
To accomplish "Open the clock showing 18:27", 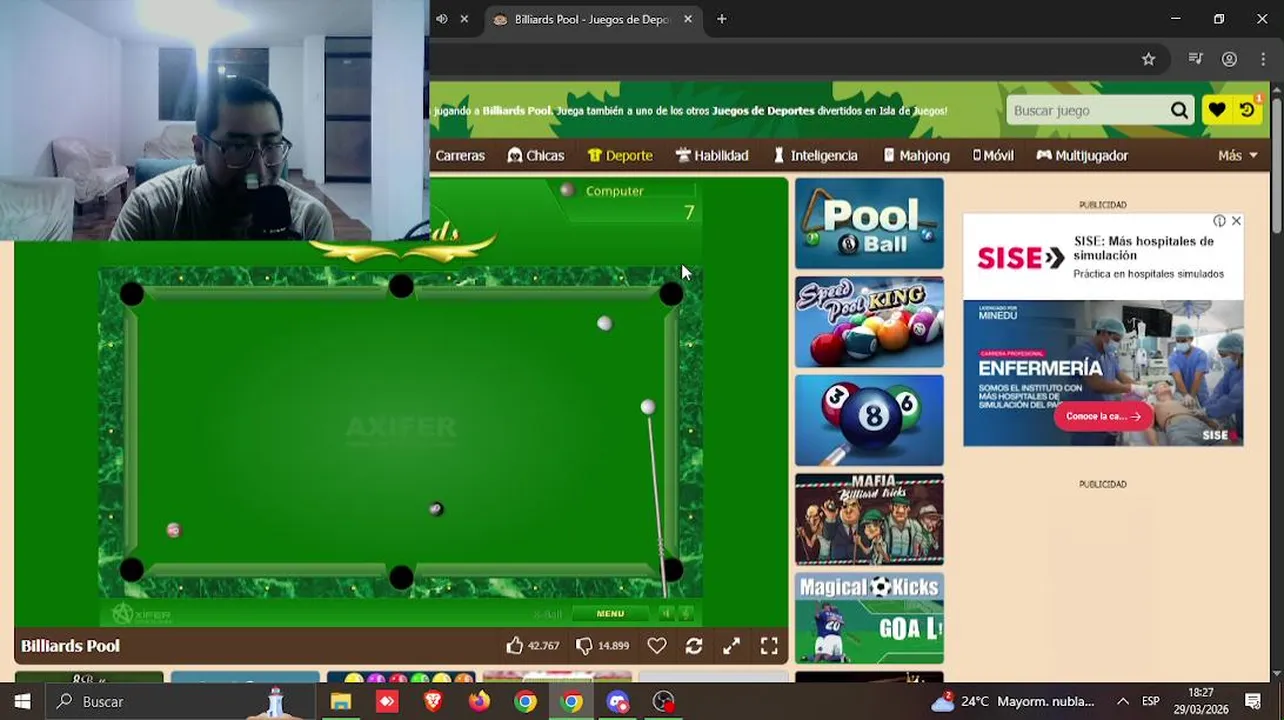I will pyautogui.click(x=1201, y=701).
